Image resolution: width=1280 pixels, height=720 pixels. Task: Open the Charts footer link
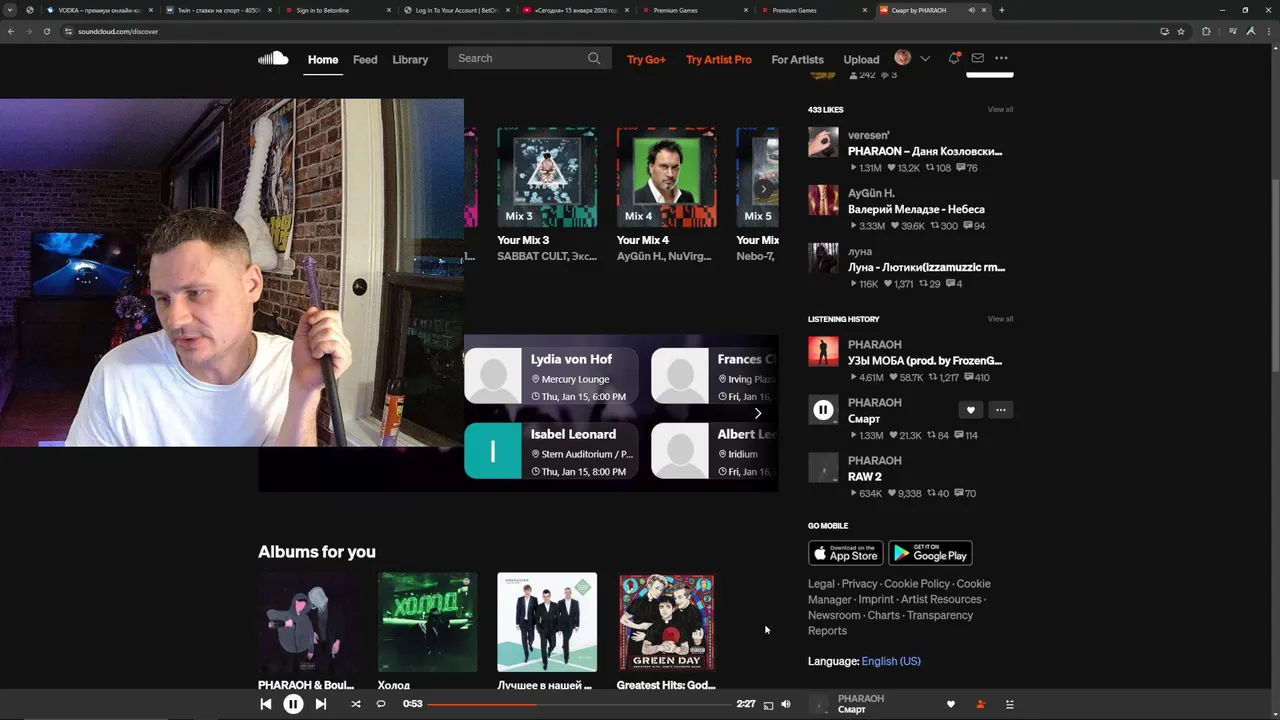pyautogui.click(x=883, y=615)
